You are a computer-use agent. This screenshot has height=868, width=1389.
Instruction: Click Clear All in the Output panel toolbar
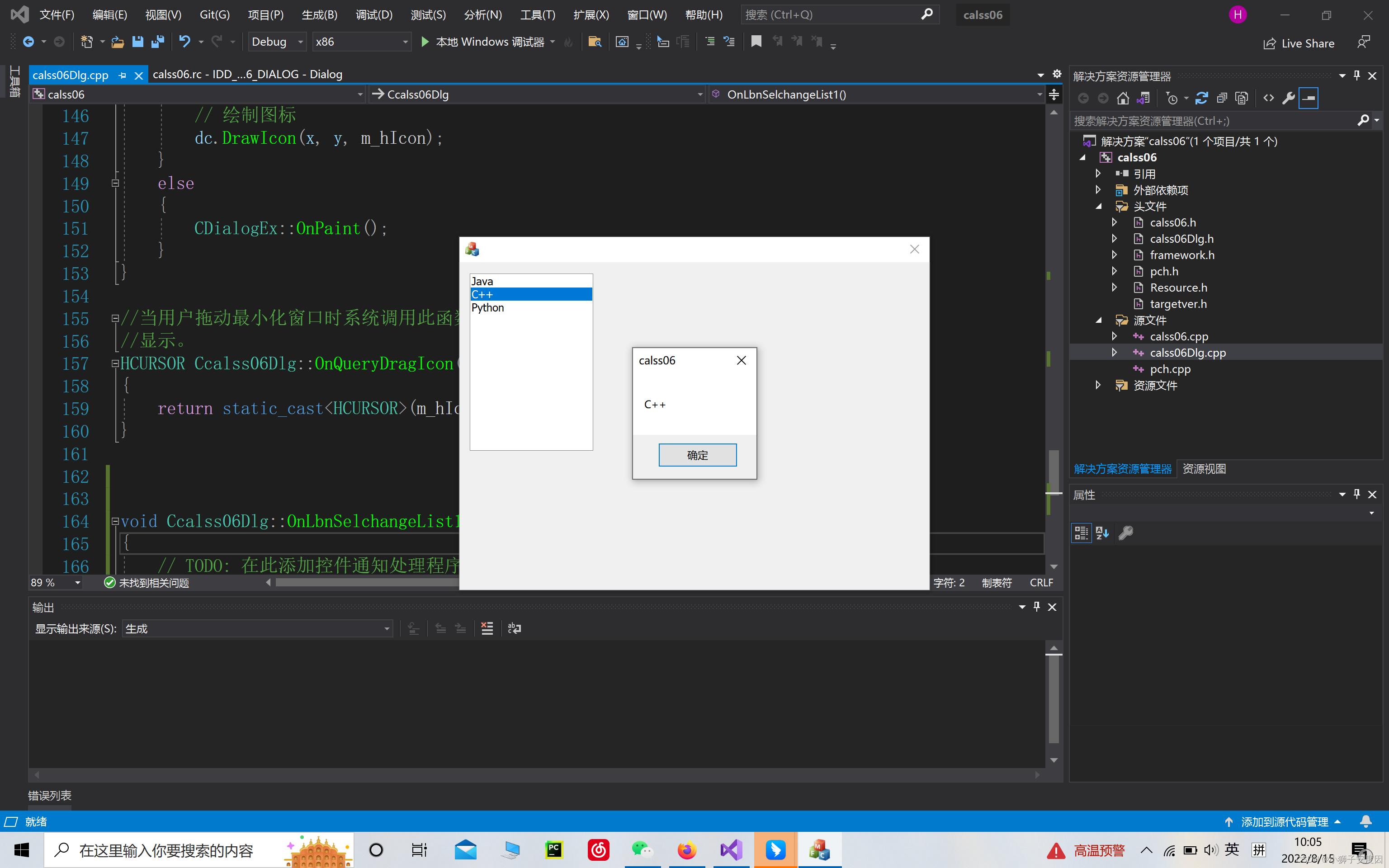coord(487,628)
